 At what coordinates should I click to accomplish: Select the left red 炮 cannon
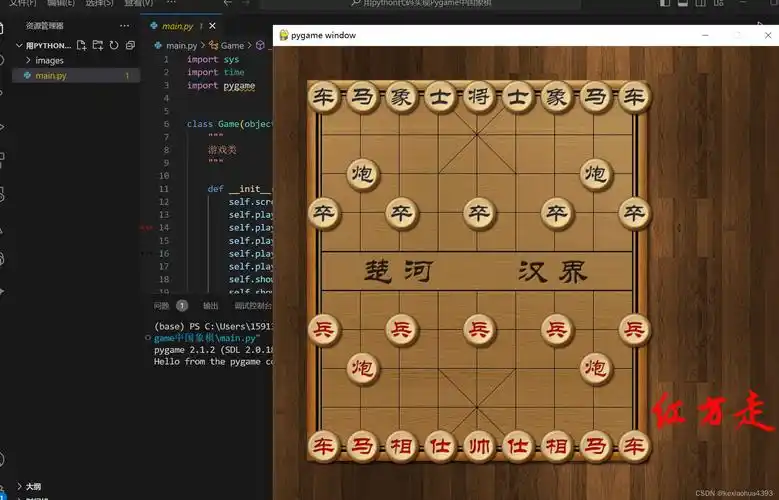tap(363, 368)
